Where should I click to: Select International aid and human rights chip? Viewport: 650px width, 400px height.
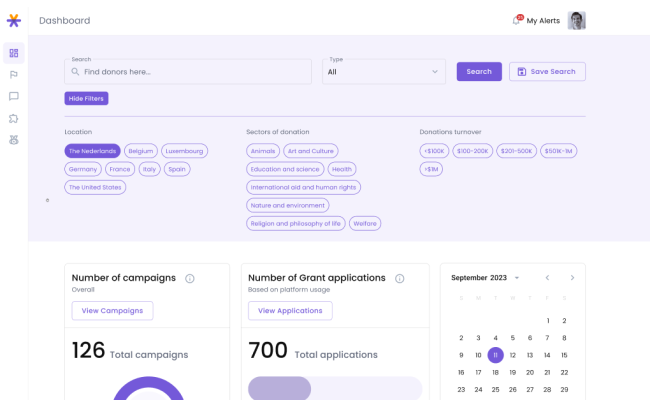point(303,187)
